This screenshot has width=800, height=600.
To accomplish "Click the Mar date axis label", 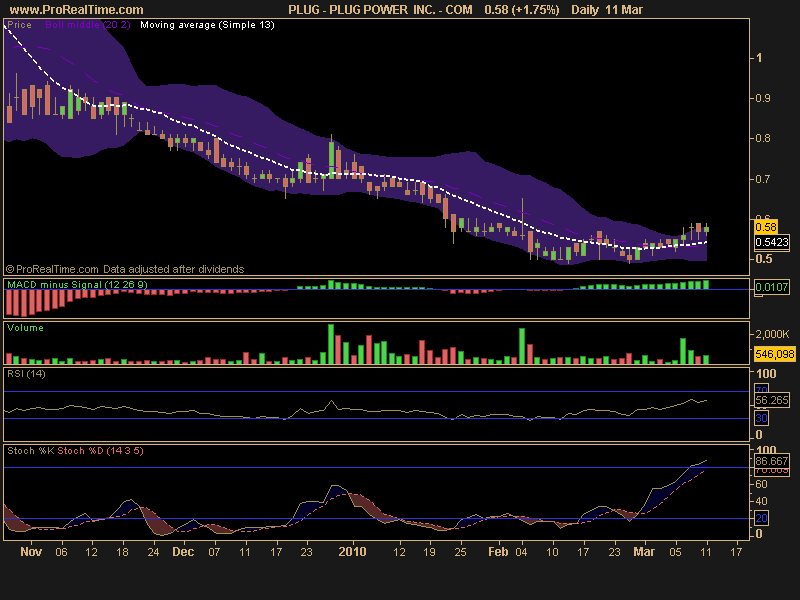I will point(644,552).
